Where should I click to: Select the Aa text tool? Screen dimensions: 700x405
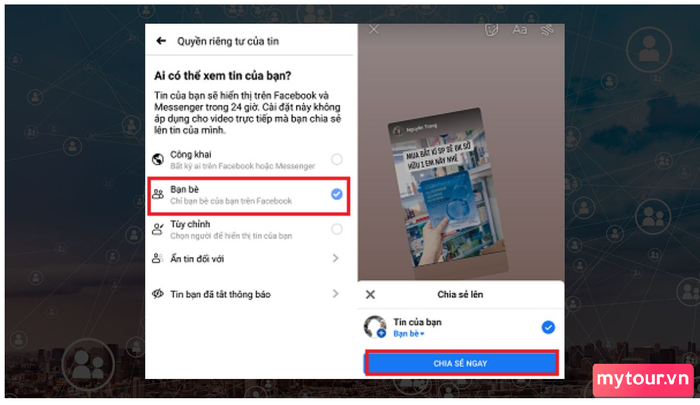click(519, 30)
